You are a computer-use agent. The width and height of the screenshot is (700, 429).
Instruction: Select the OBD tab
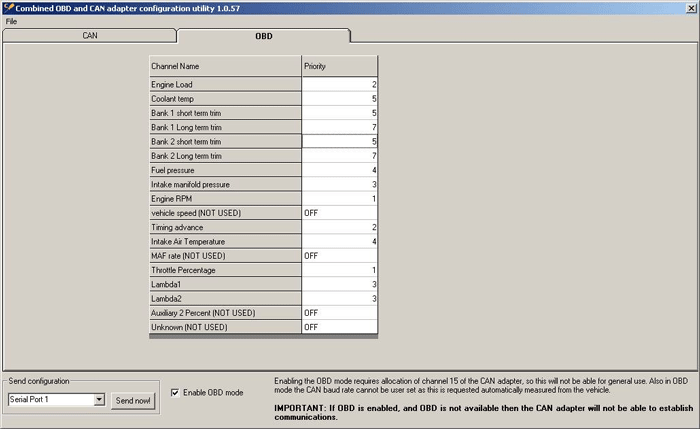tap(263, 36)
